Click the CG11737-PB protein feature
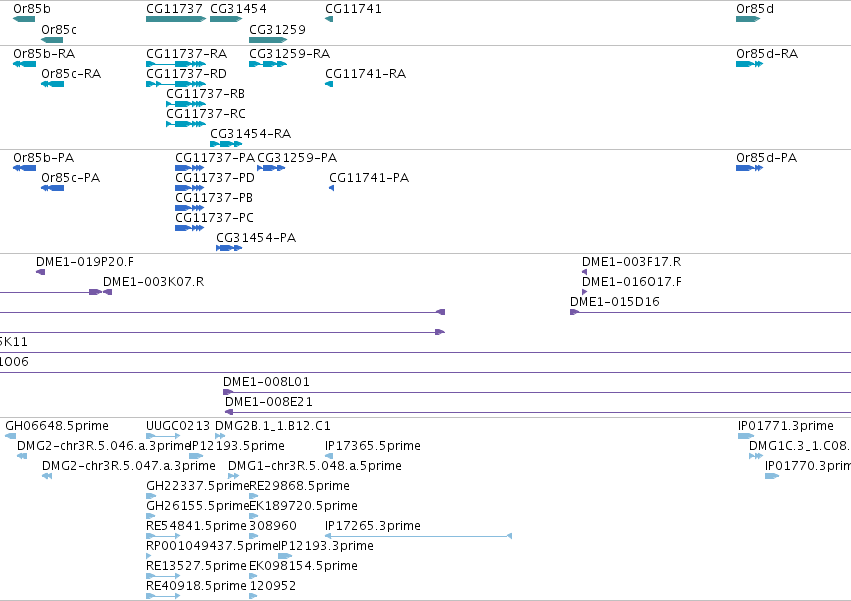This screenshot has height=601, width=851. click(x=189, y=208)
